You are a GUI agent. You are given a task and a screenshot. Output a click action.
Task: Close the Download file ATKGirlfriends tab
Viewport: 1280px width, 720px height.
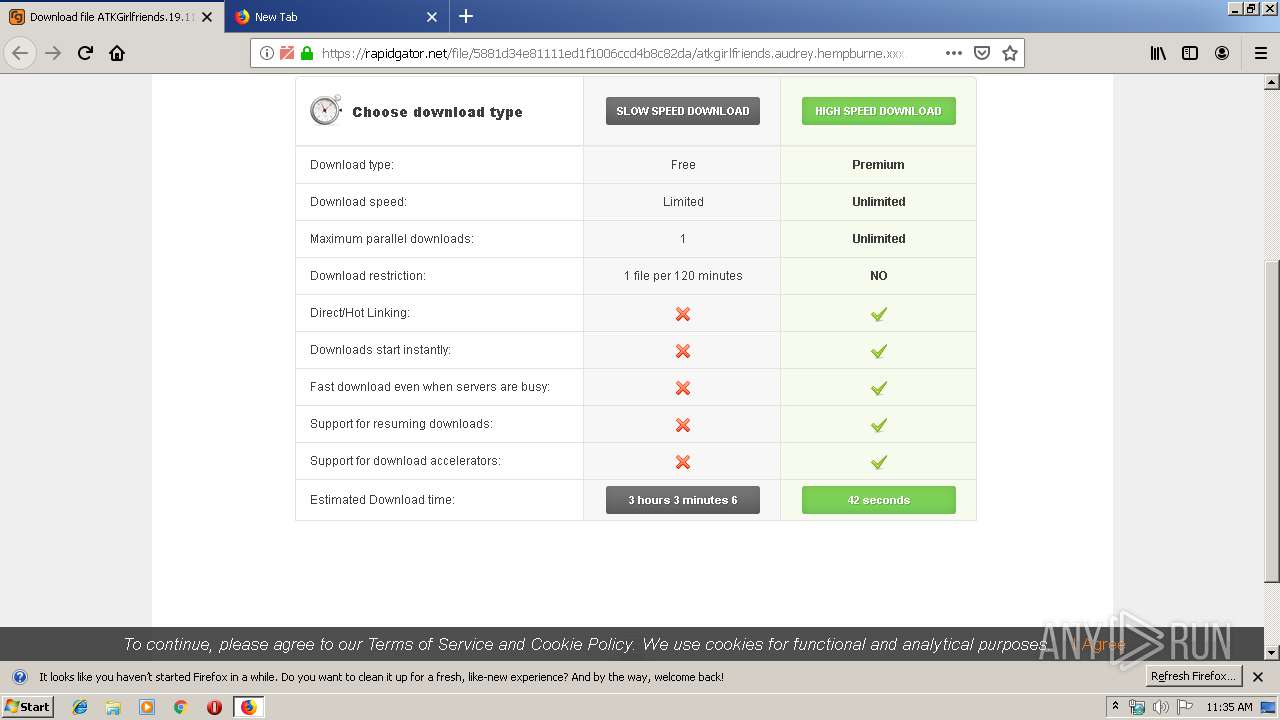coord(207,17)
